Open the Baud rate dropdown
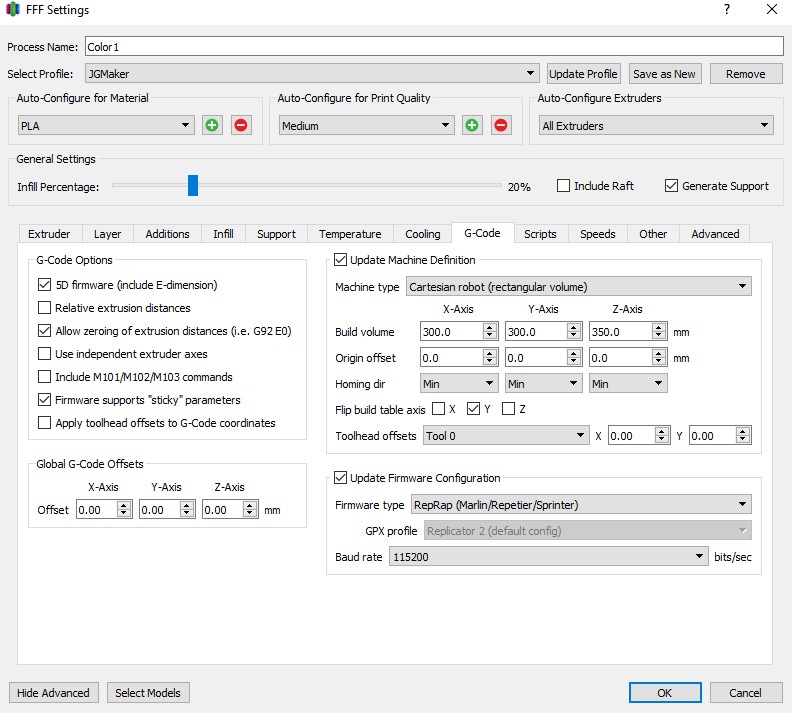 click(x=548, y=556)
